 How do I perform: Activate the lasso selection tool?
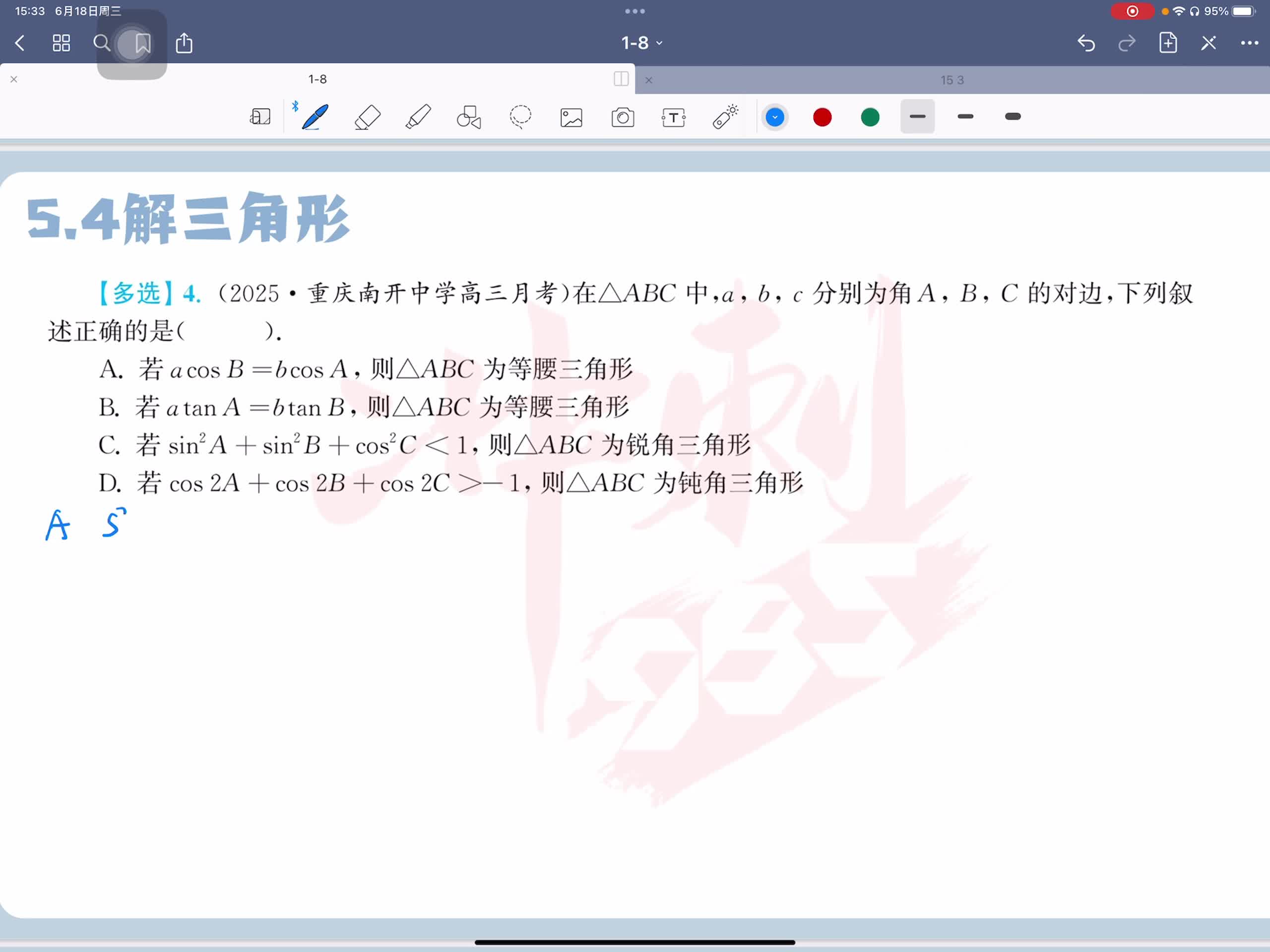click(x=520, y=117)
